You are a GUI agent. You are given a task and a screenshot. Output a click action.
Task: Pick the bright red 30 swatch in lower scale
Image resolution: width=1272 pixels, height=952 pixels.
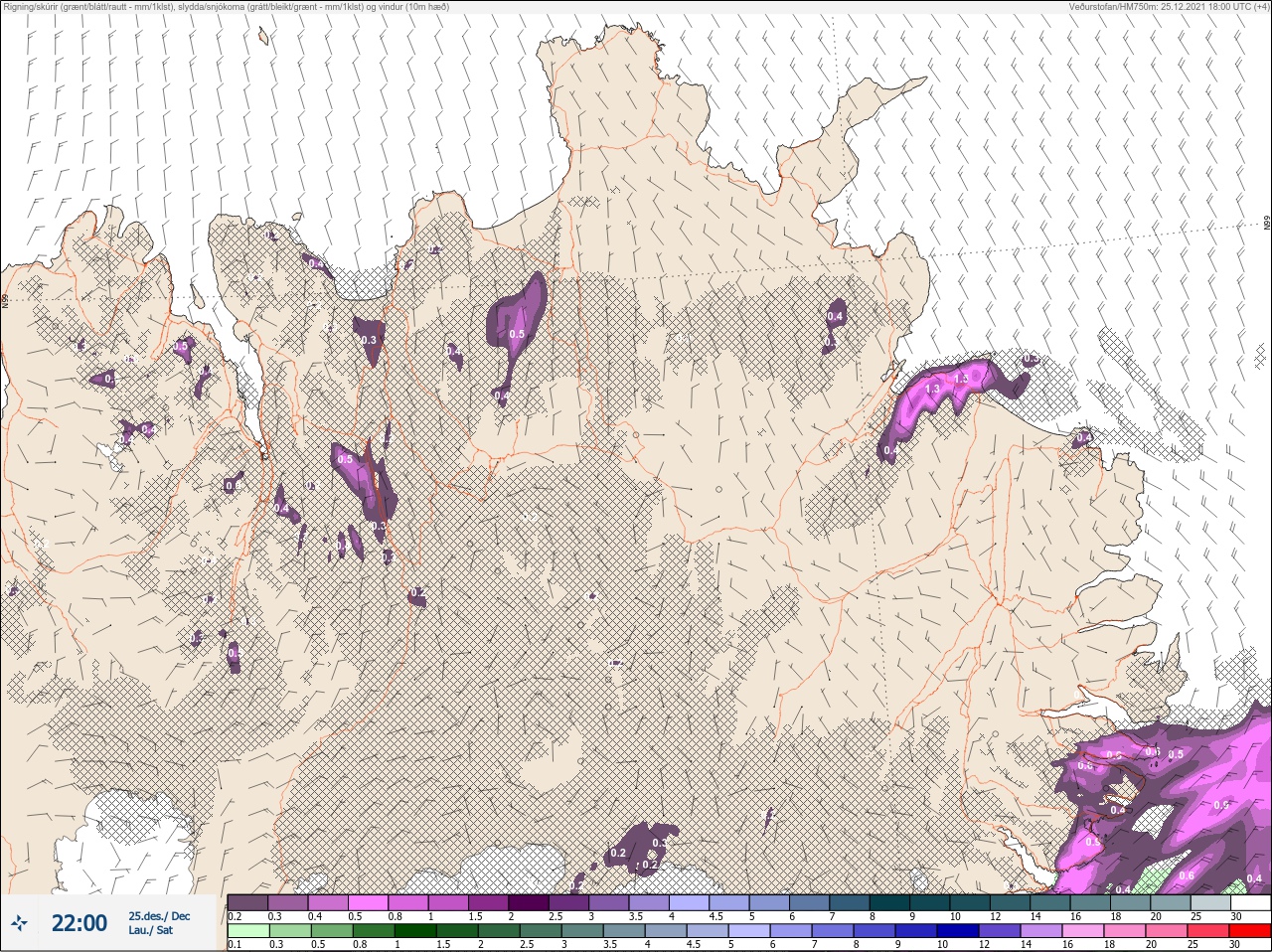[1250, 931]
